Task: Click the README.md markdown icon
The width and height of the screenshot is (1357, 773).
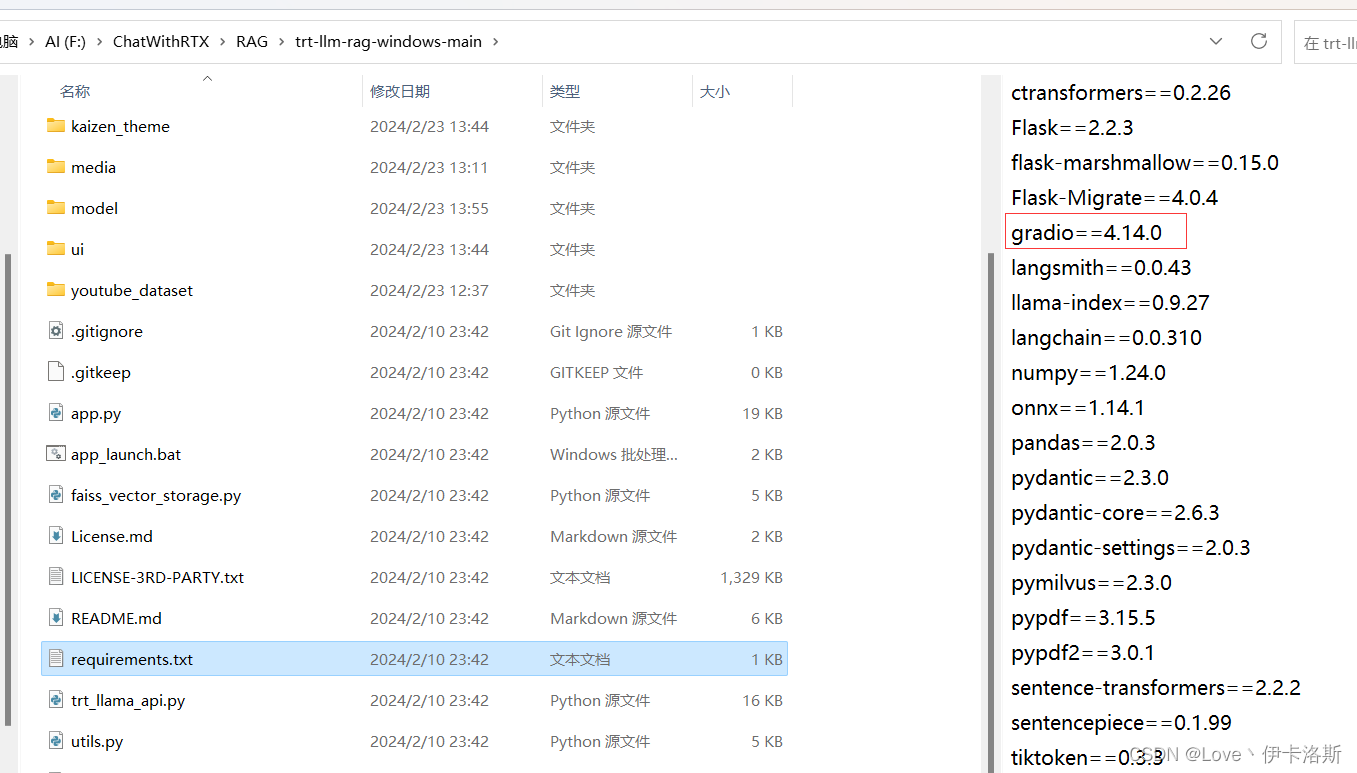Action: (56, 618)
